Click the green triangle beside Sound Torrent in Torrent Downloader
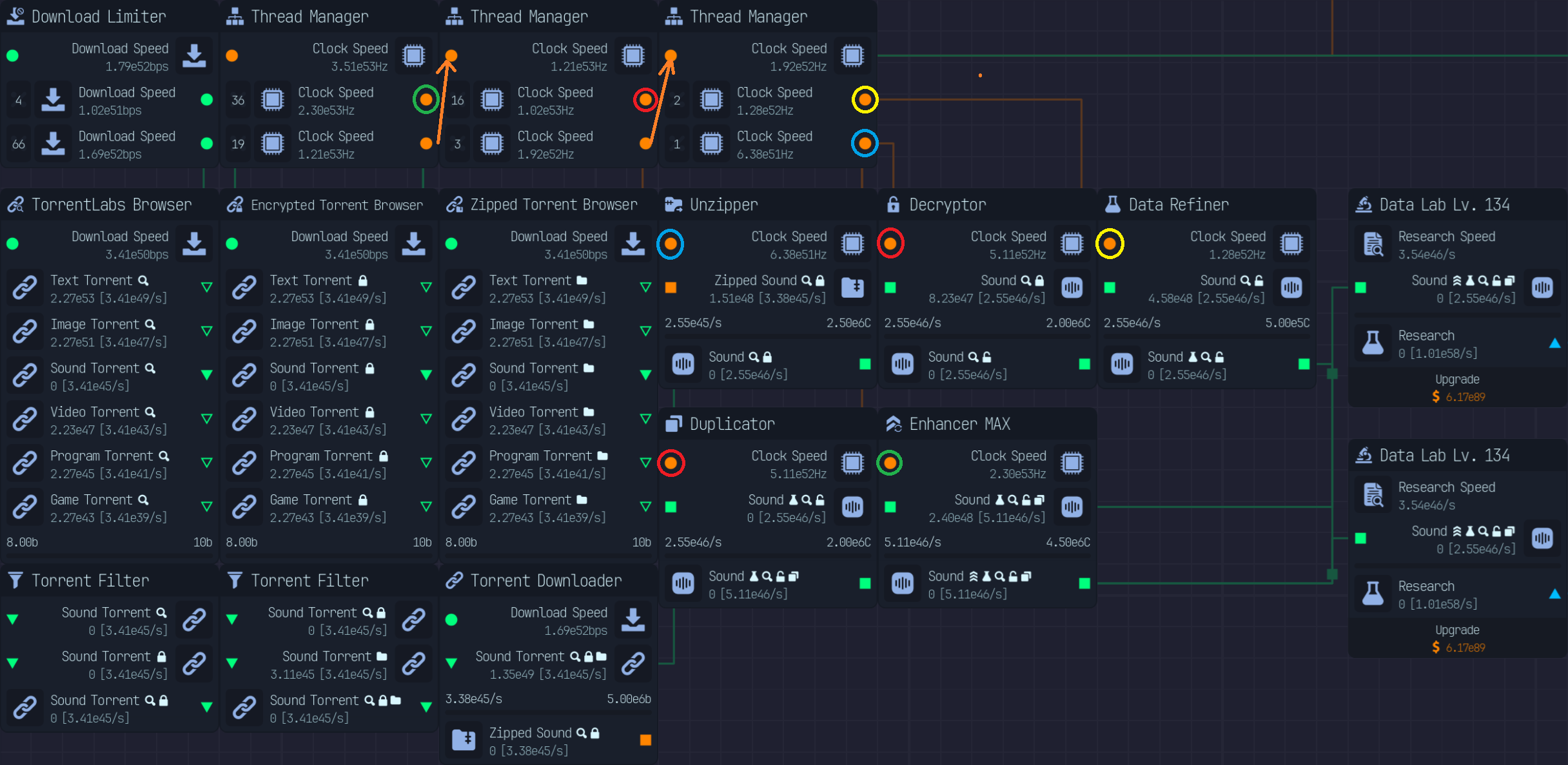The width and height of the screenshot is (1568, 765). pyautogui.click(x=452, y=663)
